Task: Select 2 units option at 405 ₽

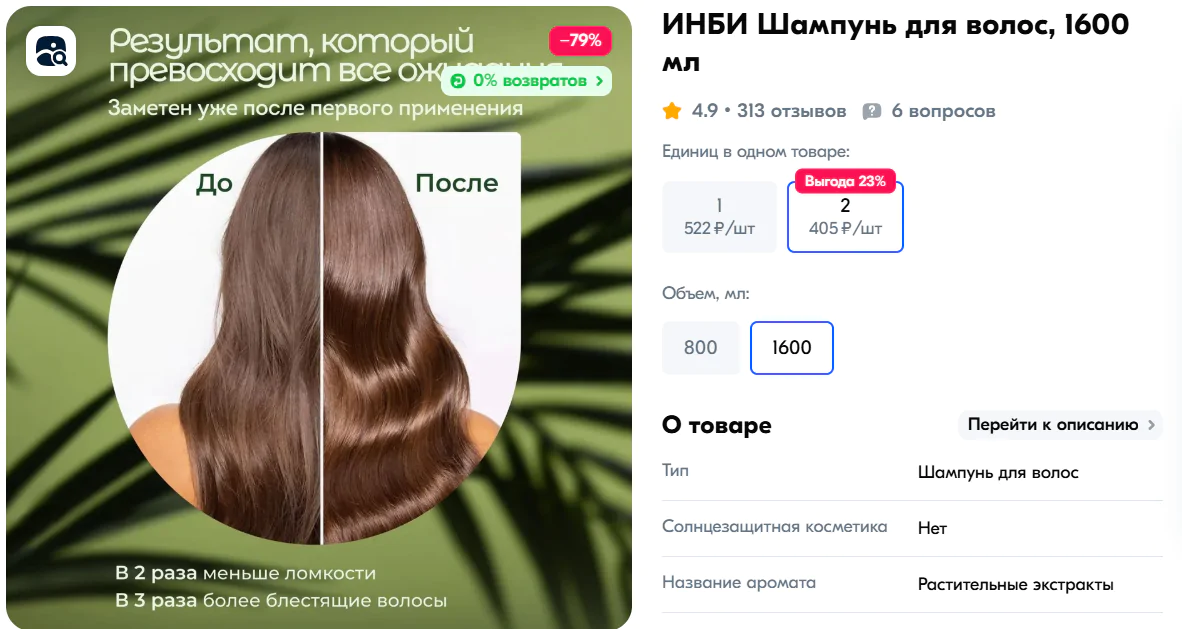Action: 845,217
